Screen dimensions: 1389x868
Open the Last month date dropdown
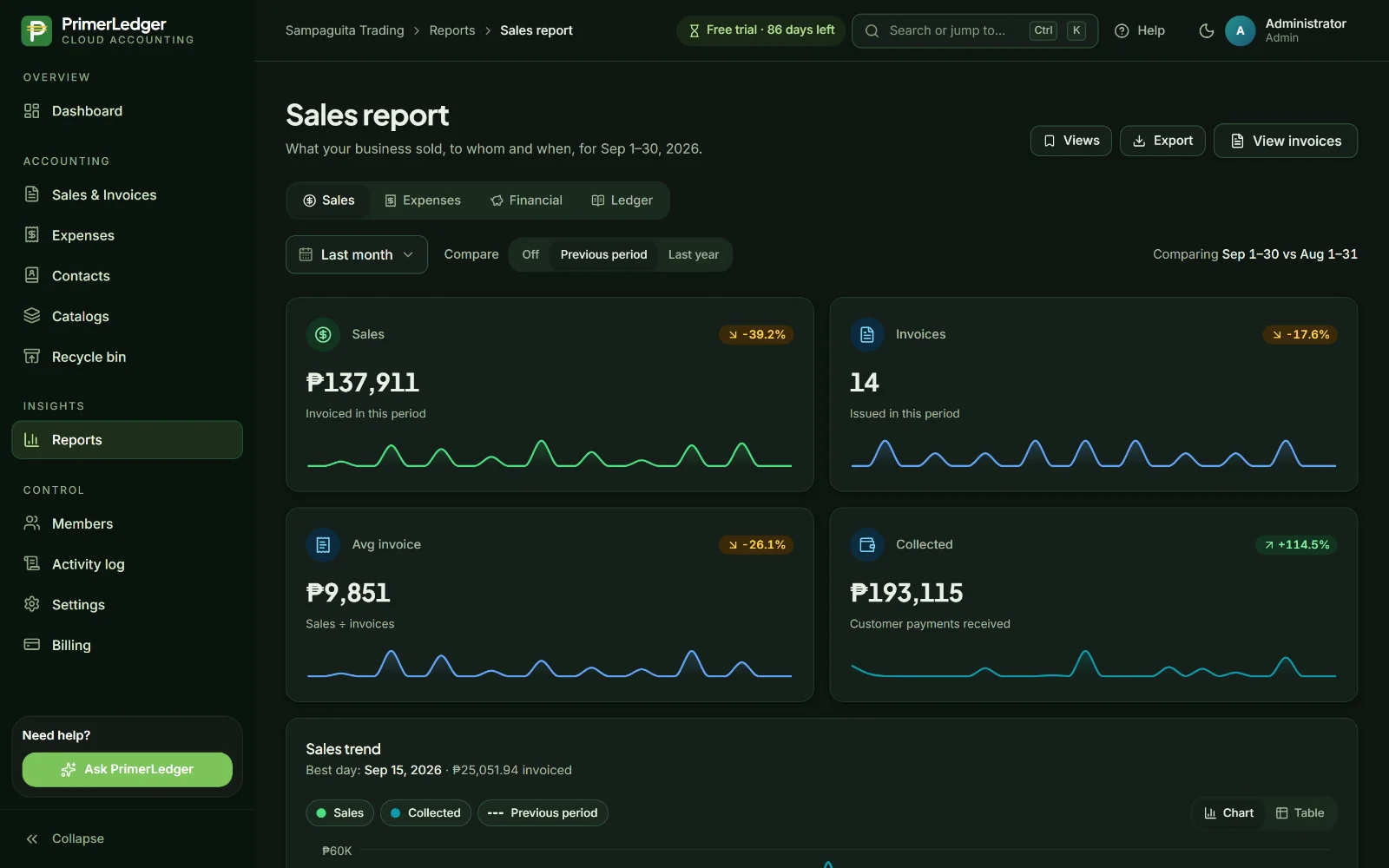[357, 254]
